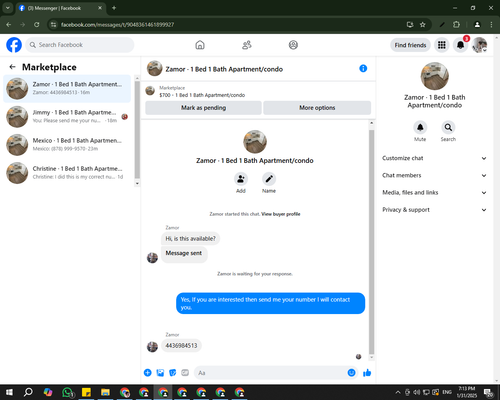Click Zamor listing thumbnail in right panel
500x400 pixels.
[435, 76]
